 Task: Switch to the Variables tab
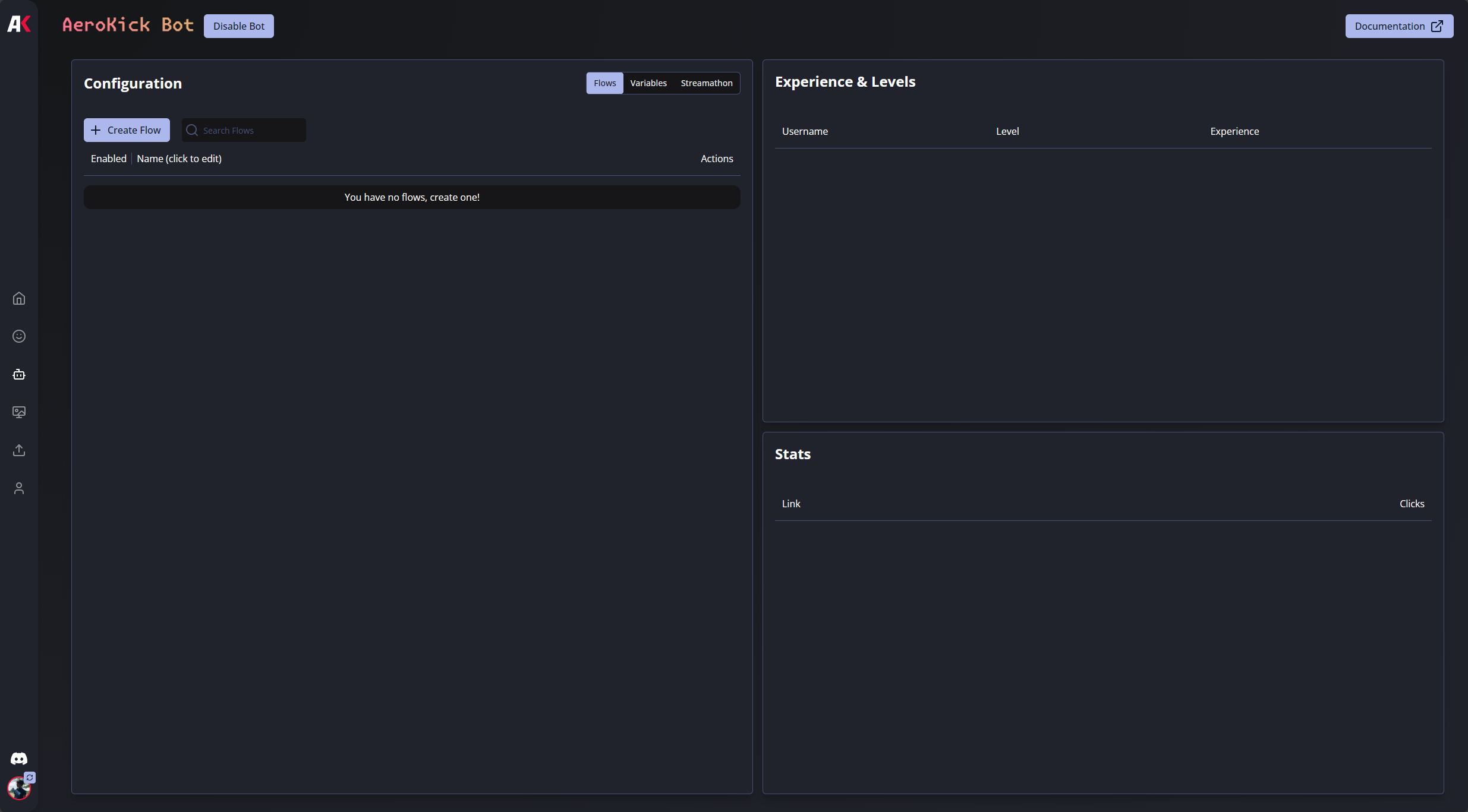648,83
